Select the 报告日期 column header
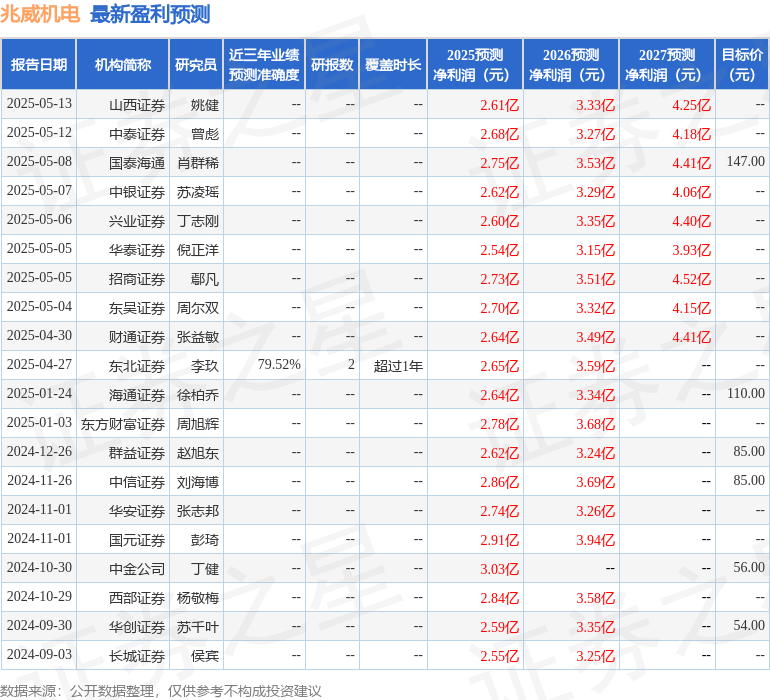Image resolution: width=770 pixels, height=700 pixels. [x=39, y=64]
